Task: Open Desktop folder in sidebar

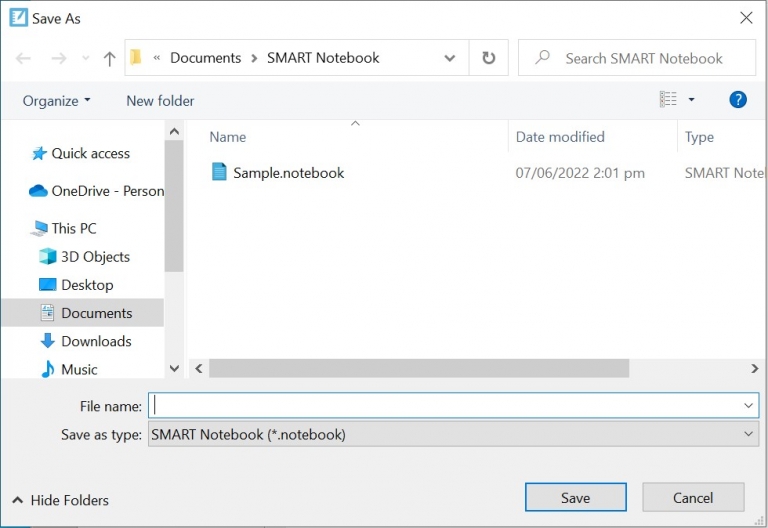Action: 87,285
